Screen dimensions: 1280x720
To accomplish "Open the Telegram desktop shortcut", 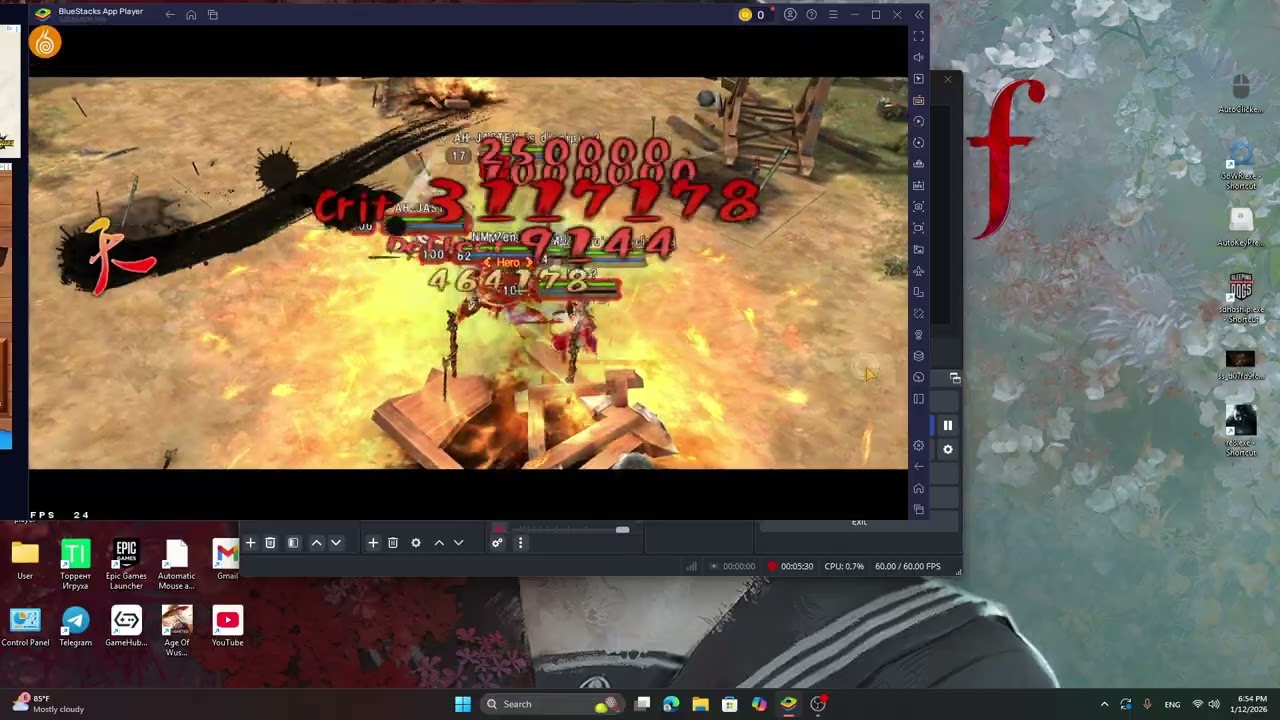I will (75, 626).
